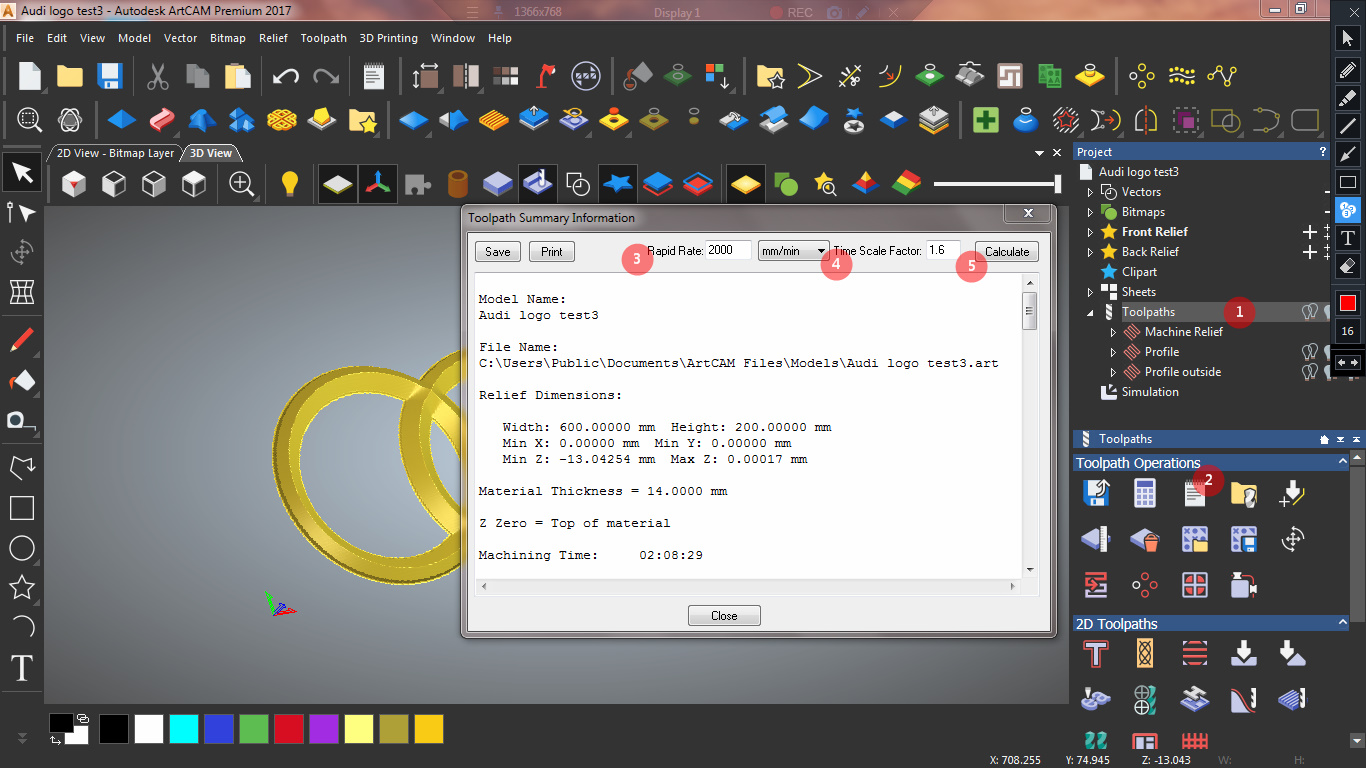Redo the last action

coord(326,76)
